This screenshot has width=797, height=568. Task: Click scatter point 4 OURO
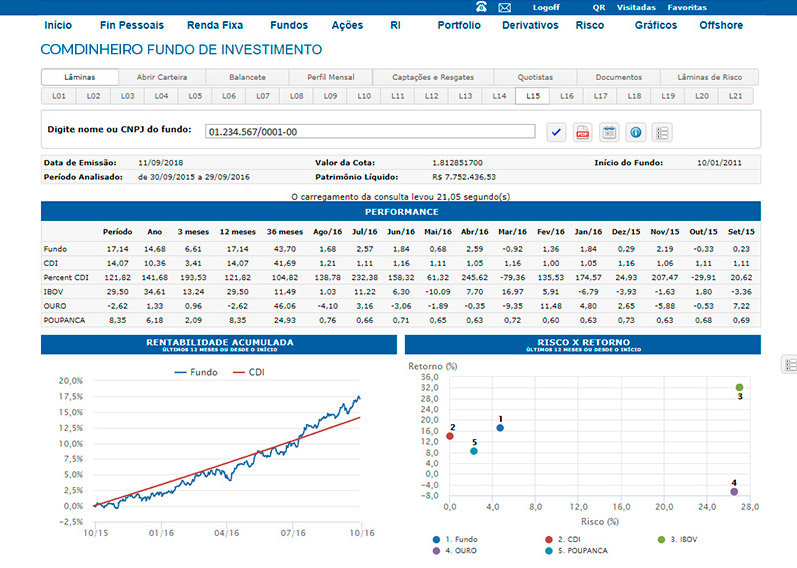[734, 492]
